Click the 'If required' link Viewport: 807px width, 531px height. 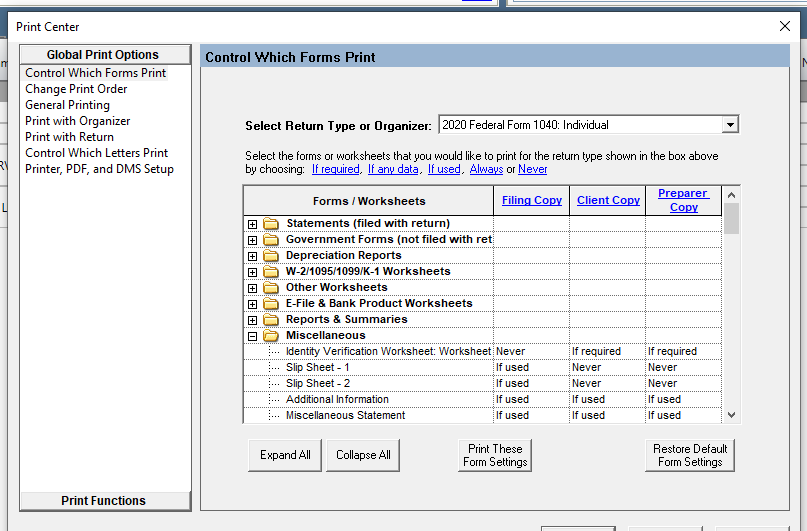(x=335, y=170)
